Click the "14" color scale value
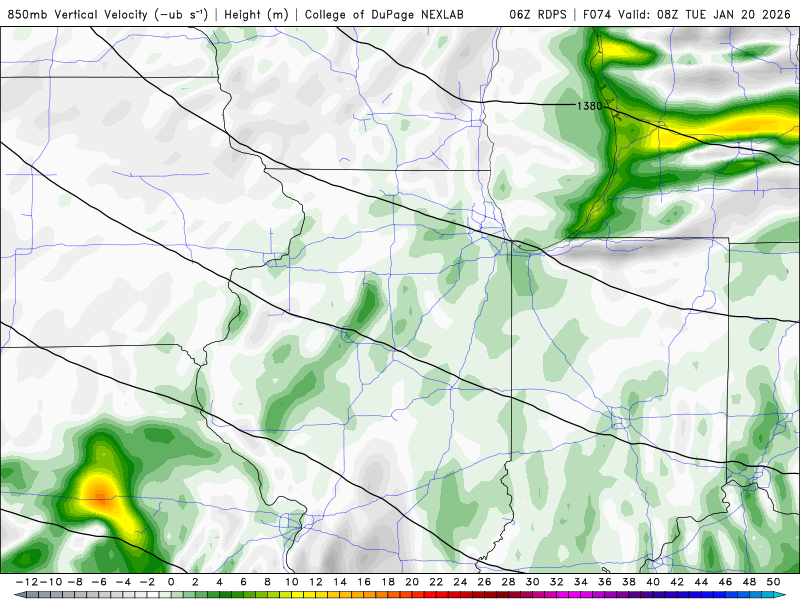This screenshot has width=800, height=600. (340, 582)
